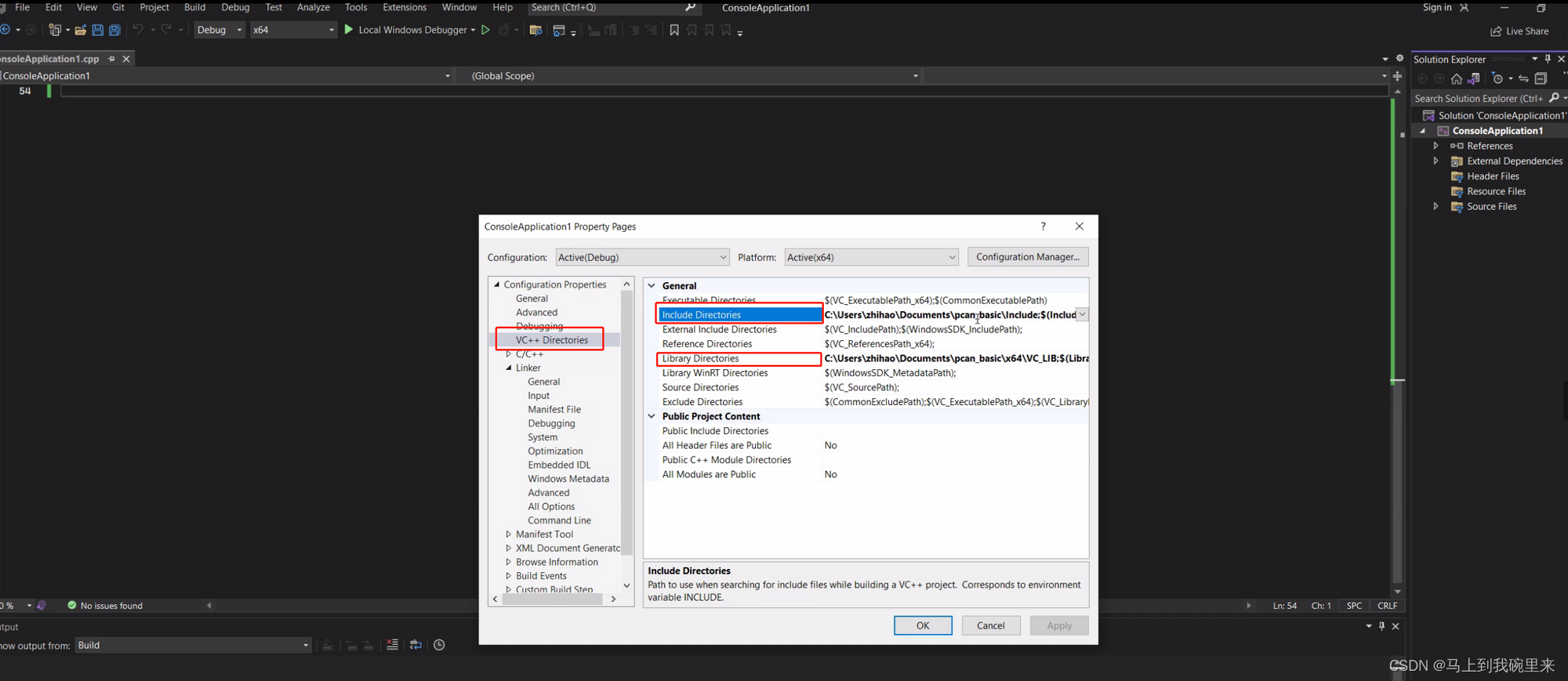Click Sign in link
The image size is (1568, 681).
tap(1437, 7)
